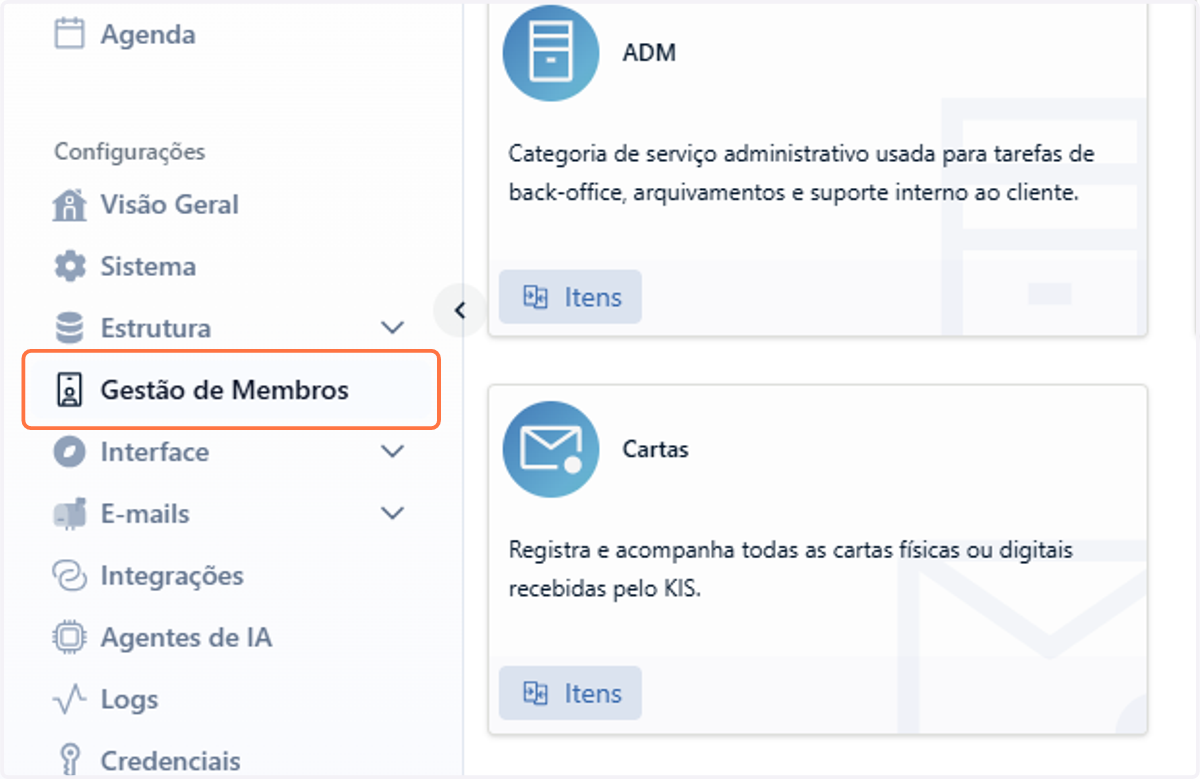Click the ADM category description text
The height and width of the screenshot is (779, 1200).
point(802,174)
